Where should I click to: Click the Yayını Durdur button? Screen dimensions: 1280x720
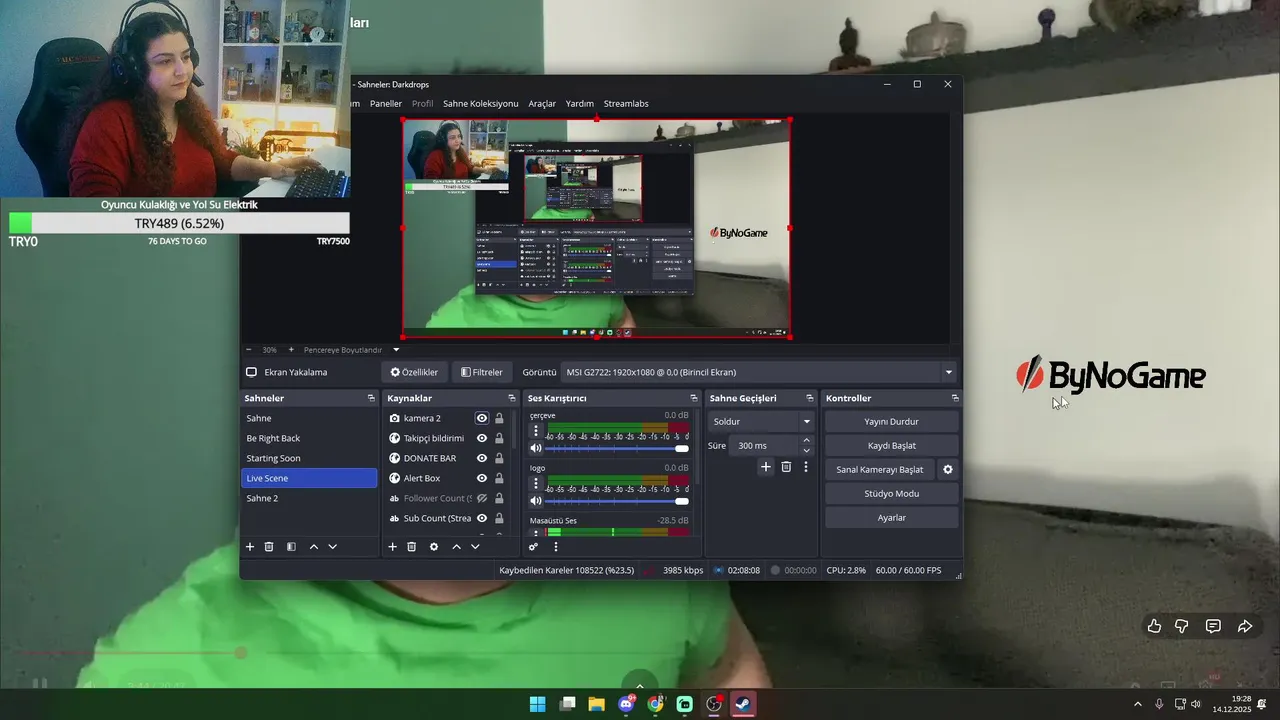pyautogui.click(x=891, y=422)
